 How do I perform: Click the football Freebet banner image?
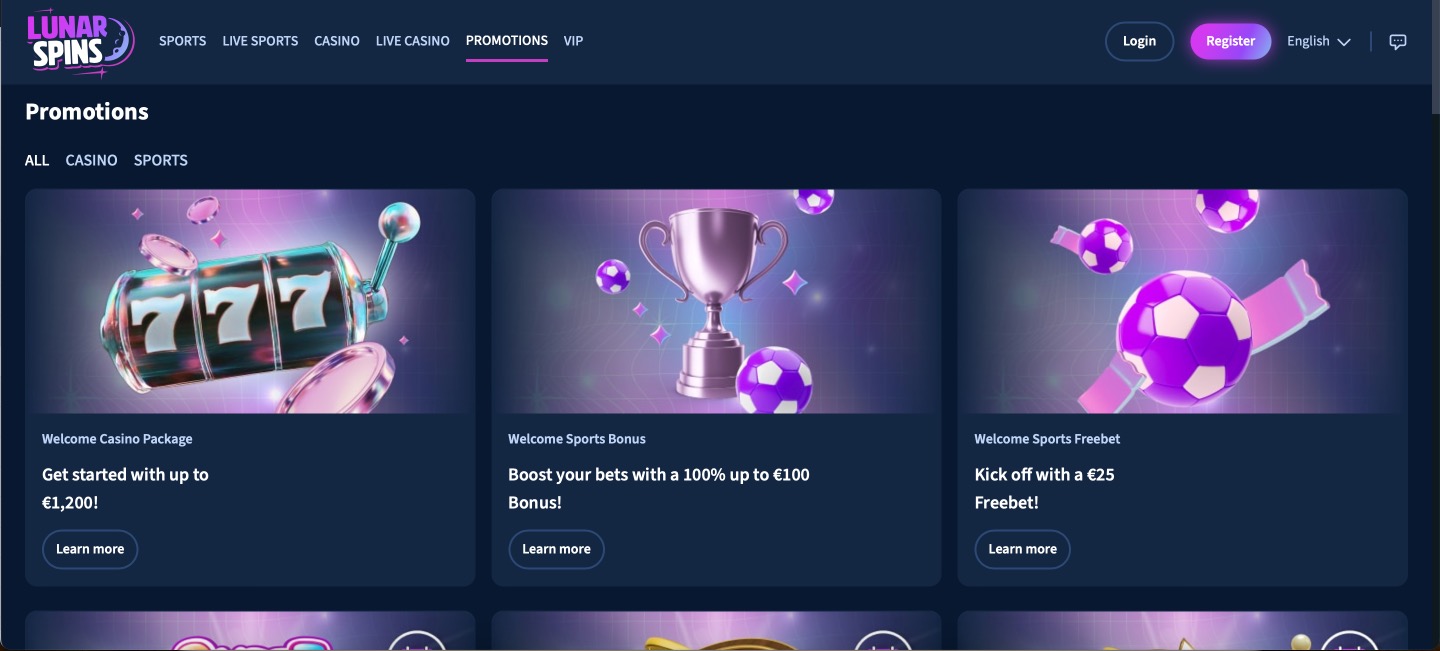(1182, 301)
